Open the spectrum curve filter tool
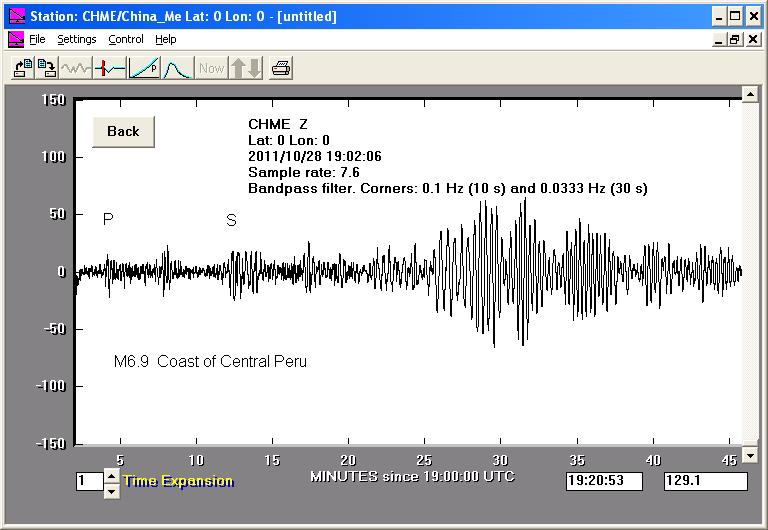Image resolution: width=768 pixels, height=530 pixels. [177, 68]
